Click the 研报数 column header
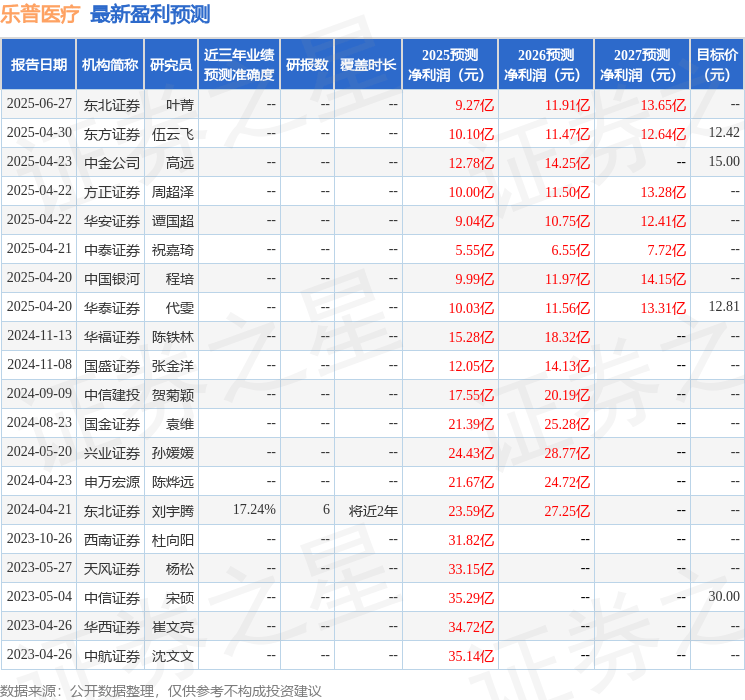 pyautogui.click(x=307, y=65)
